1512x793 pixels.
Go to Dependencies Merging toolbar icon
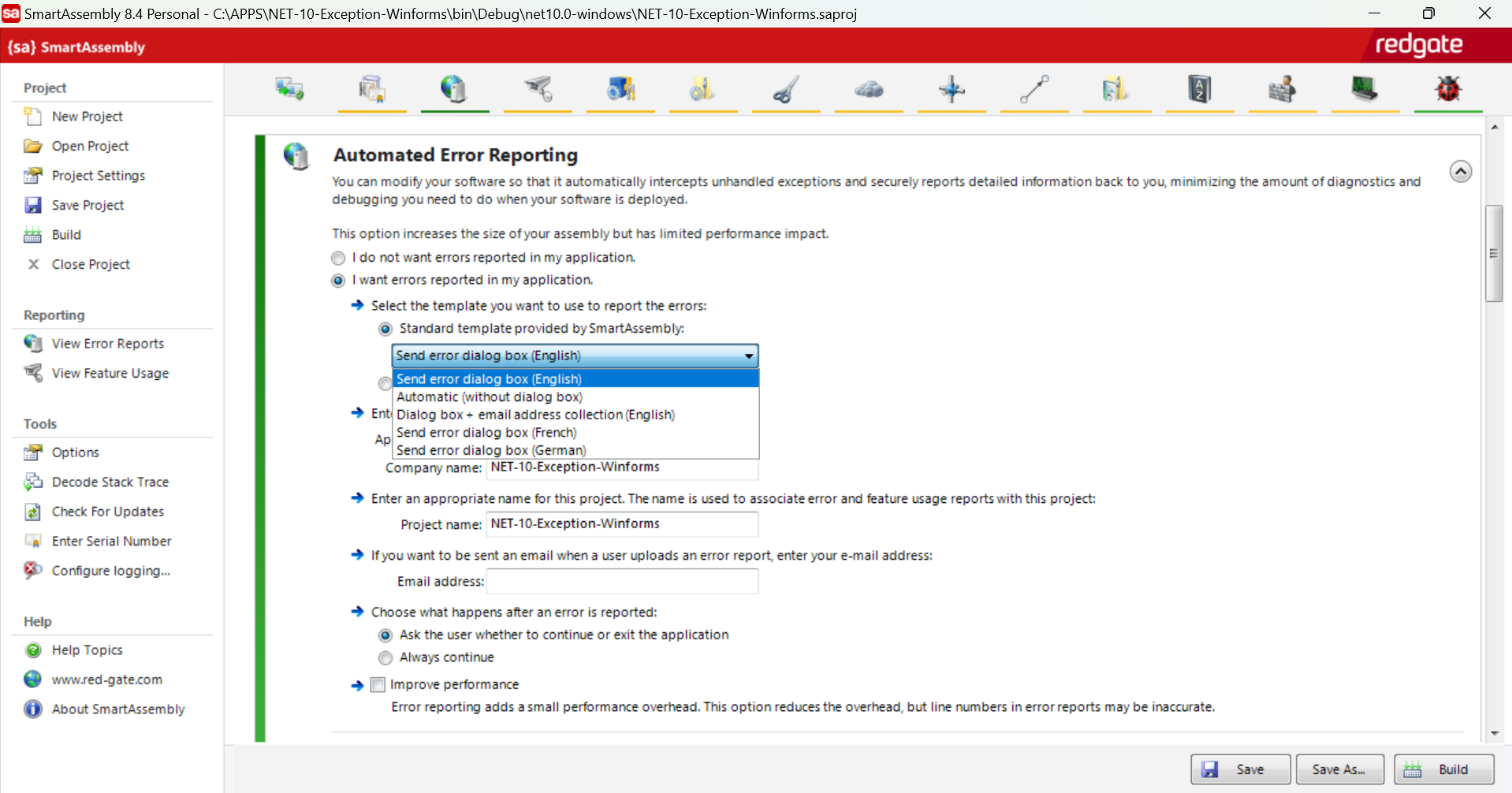(x=620, y=89)
